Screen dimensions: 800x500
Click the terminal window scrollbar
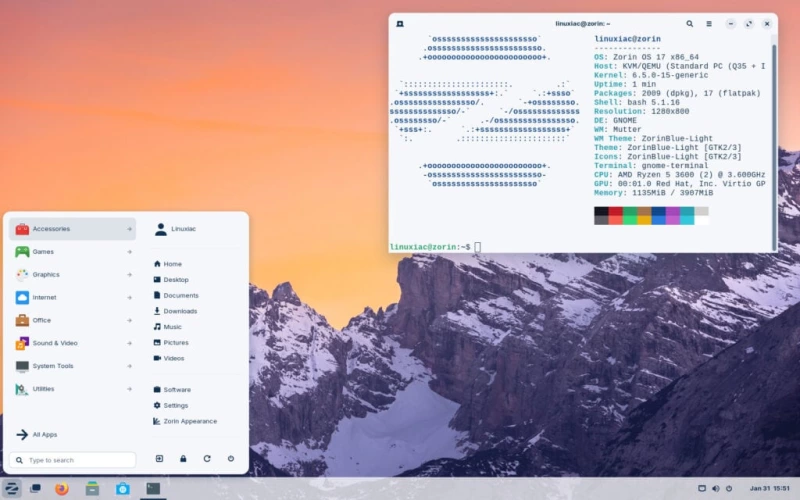(x=774, y=145)
